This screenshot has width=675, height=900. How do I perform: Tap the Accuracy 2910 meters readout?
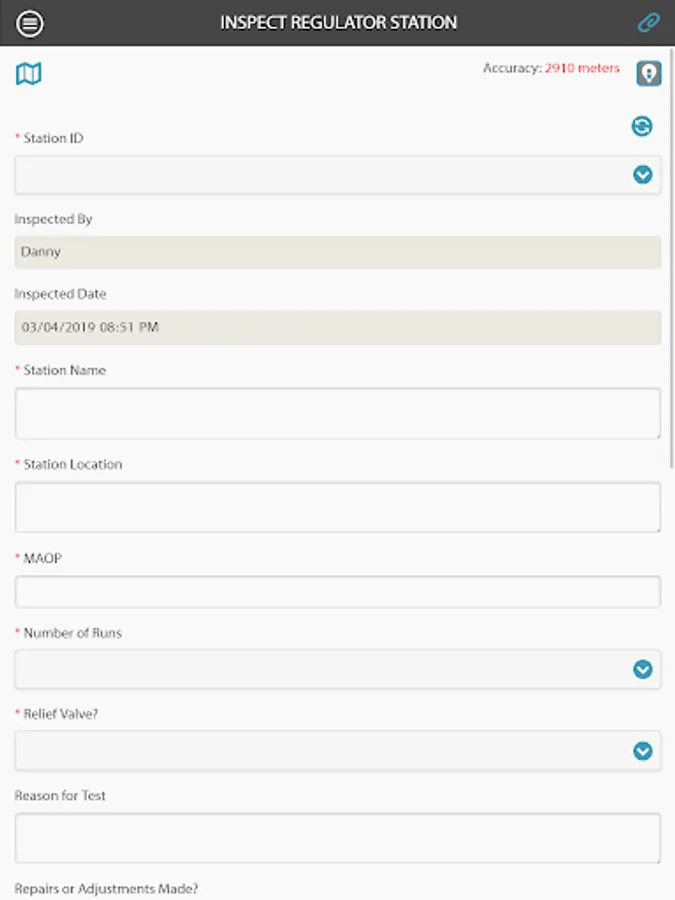tap(551, 68)
